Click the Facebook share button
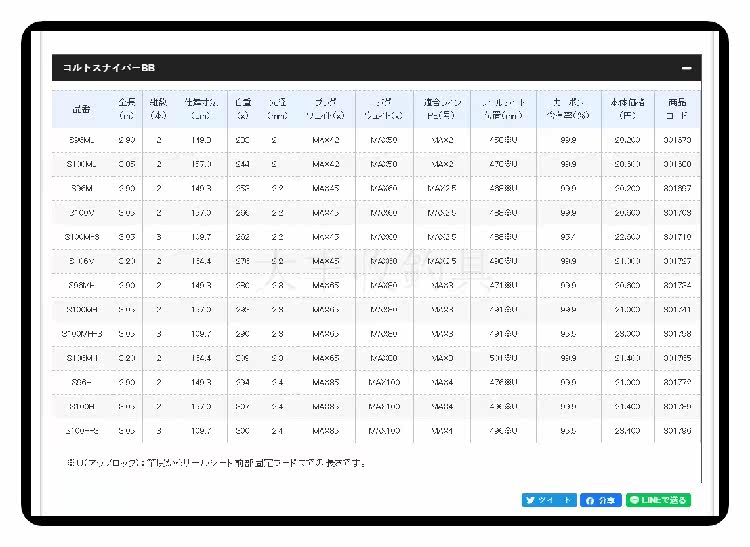The width and height of the screenshot is (750, 547). tap(601, 500)
